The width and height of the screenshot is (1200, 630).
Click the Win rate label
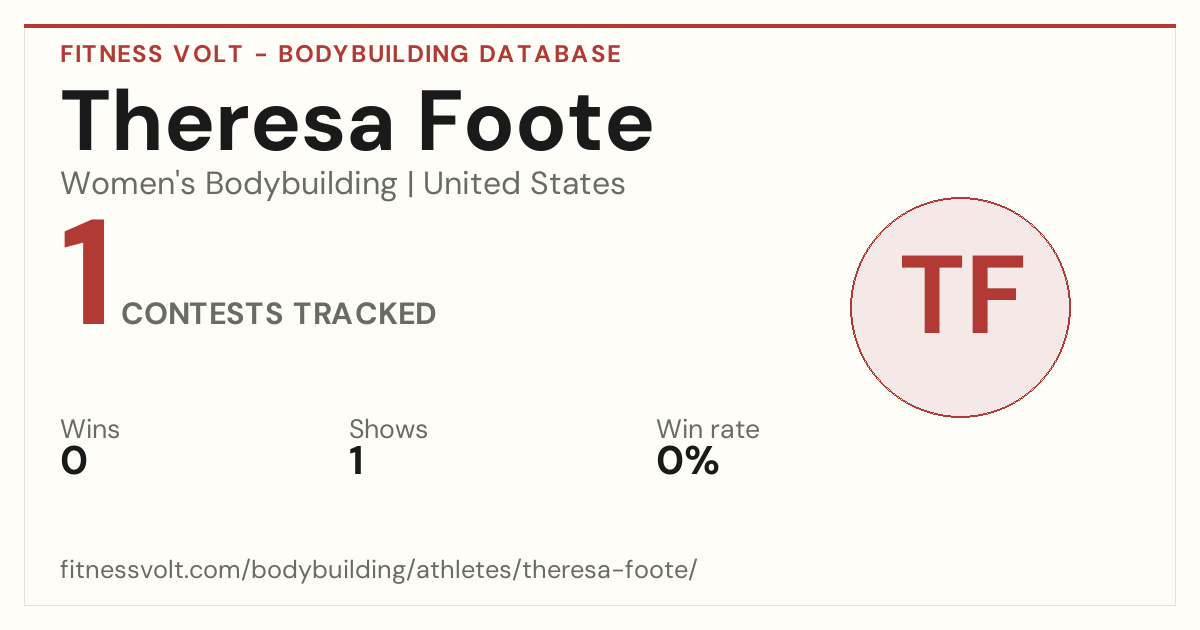tap(708, 429)
